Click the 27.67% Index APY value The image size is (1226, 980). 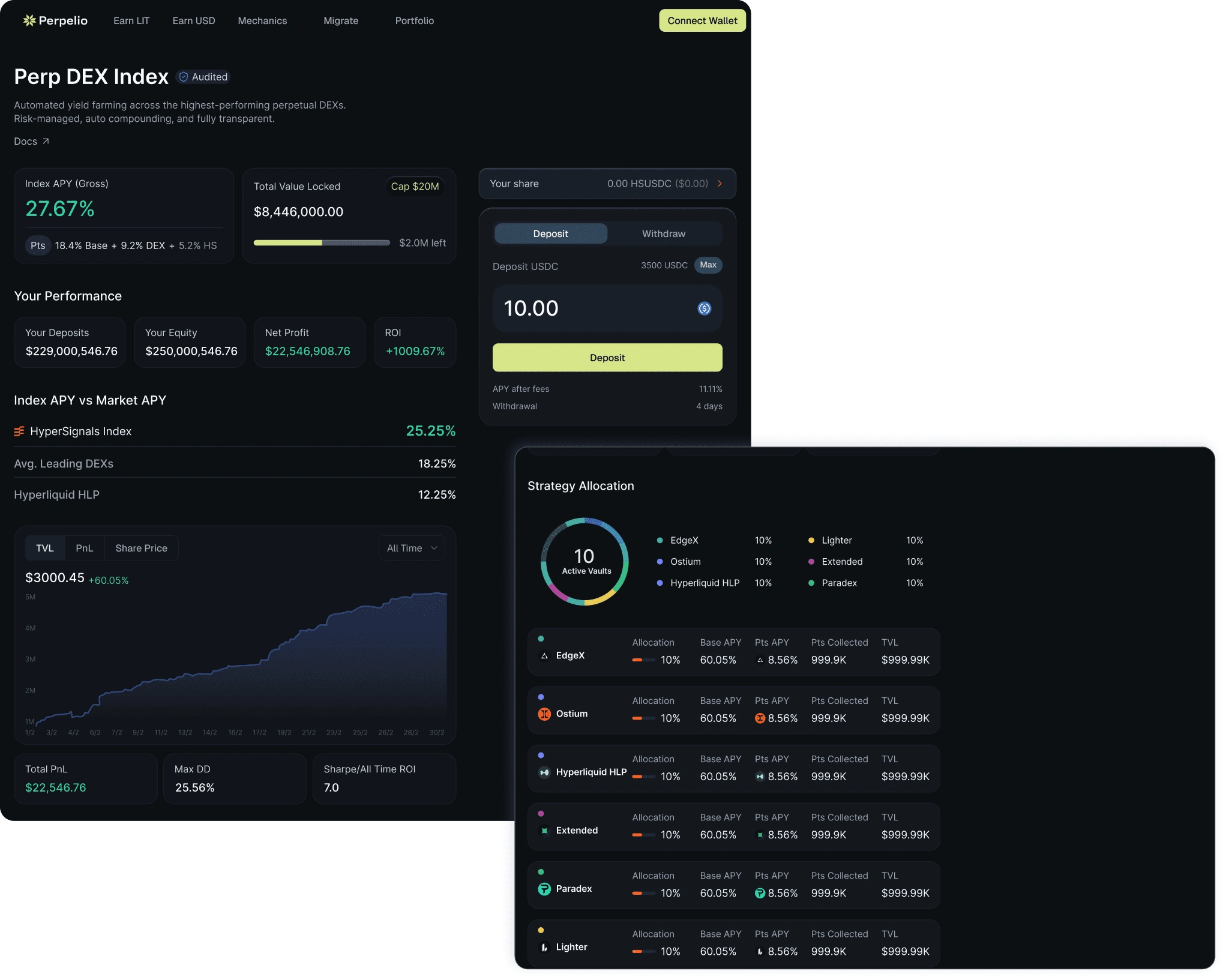tap(60, 209)
